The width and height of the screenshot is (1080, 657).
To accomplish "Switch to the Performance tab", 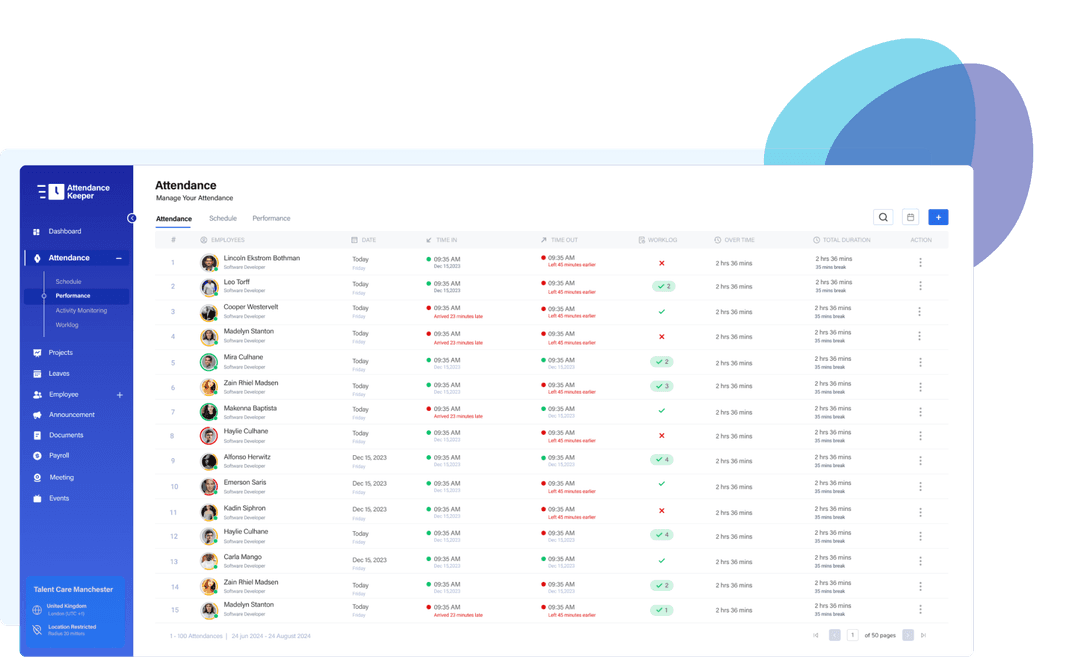I will coord(271,218).
